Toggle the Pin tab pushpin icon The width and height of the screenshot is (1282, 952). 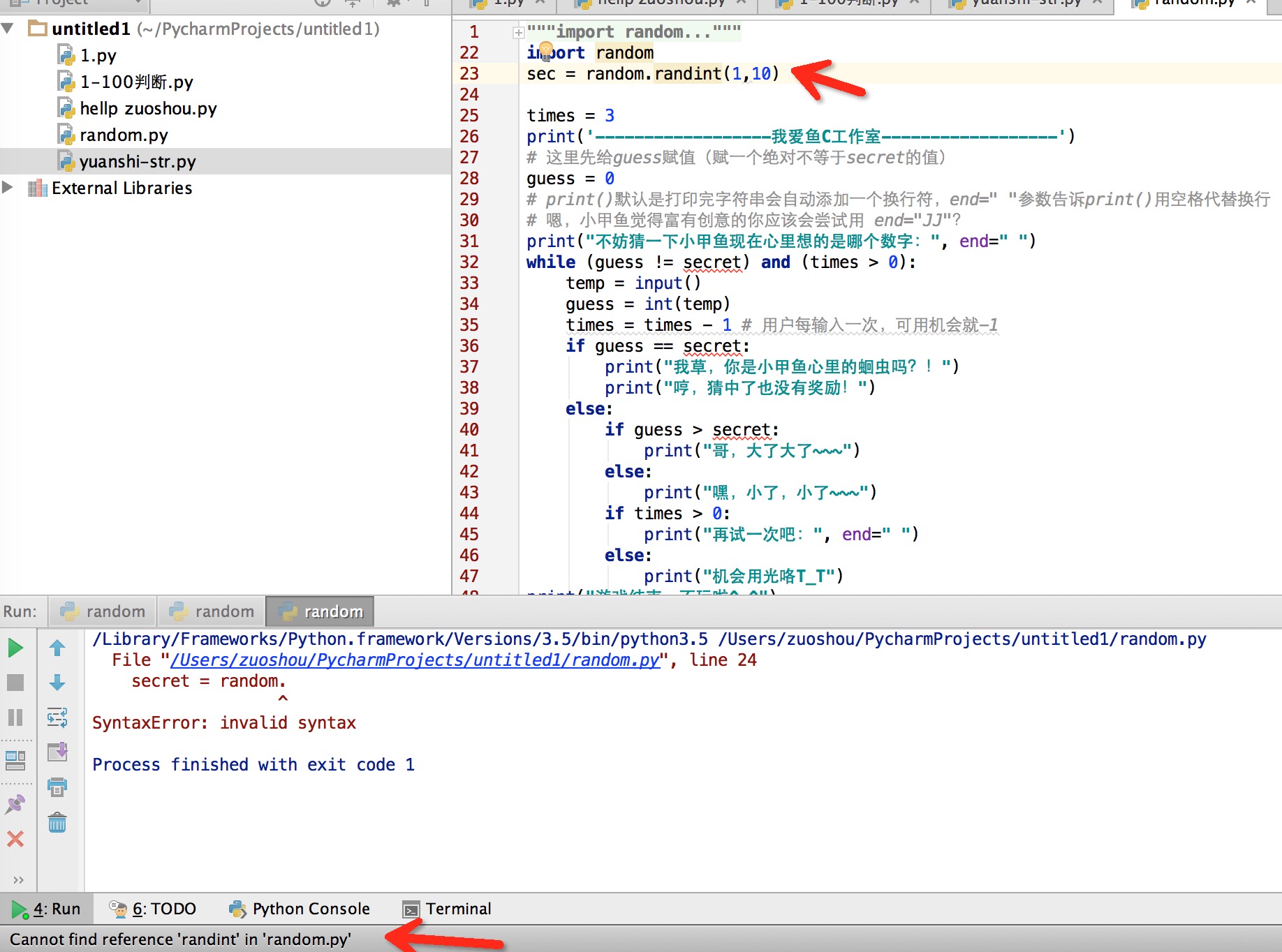click(x=15, y=804)
